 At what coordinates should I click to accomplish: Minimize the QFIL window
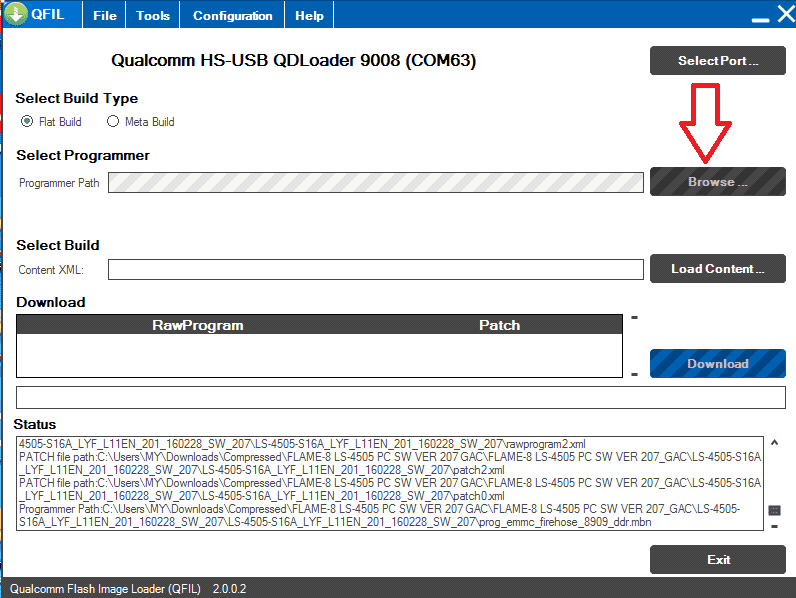[x=760, y=19]
